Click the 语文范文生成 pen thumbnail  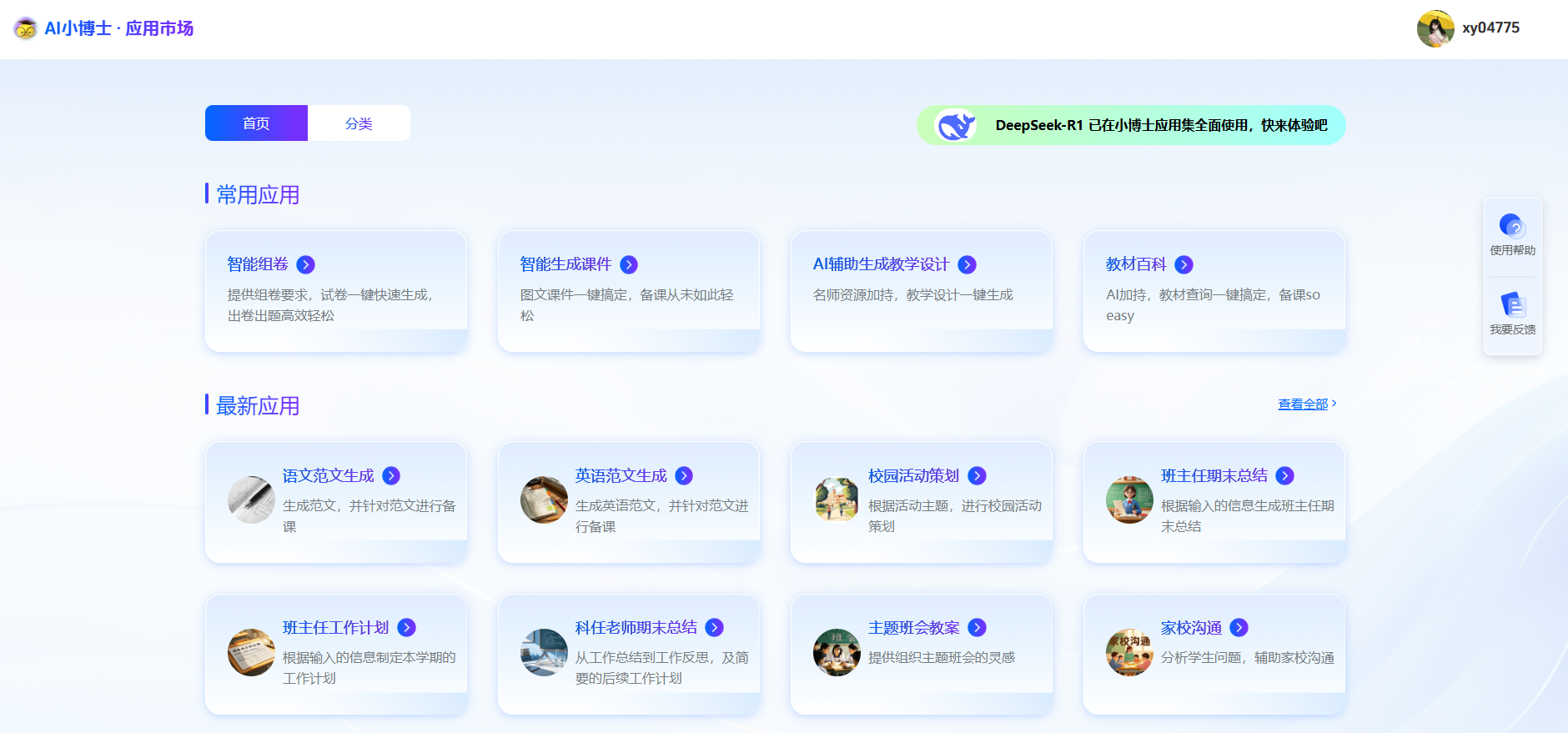pos(251,500)
